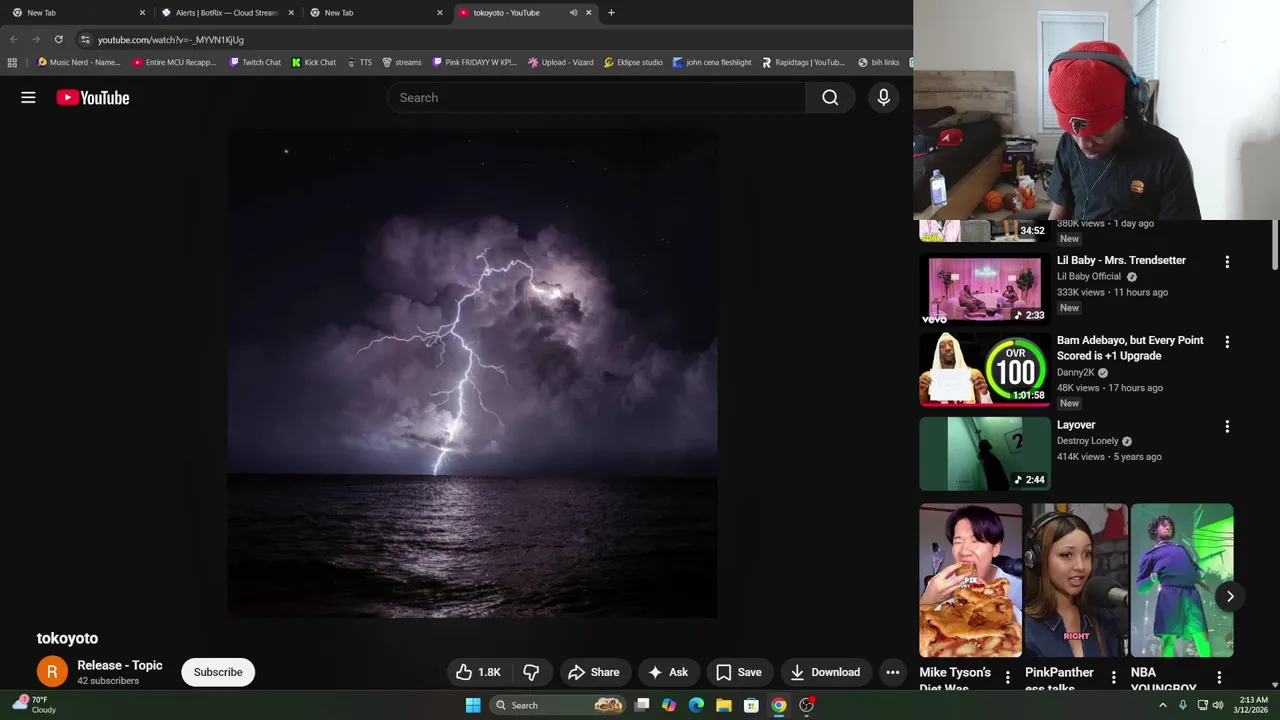The width and height of the screenshot is (1280, 720).
Task: Open options for the PinkPantheress talks short
Action: (x=1113, y=677)
